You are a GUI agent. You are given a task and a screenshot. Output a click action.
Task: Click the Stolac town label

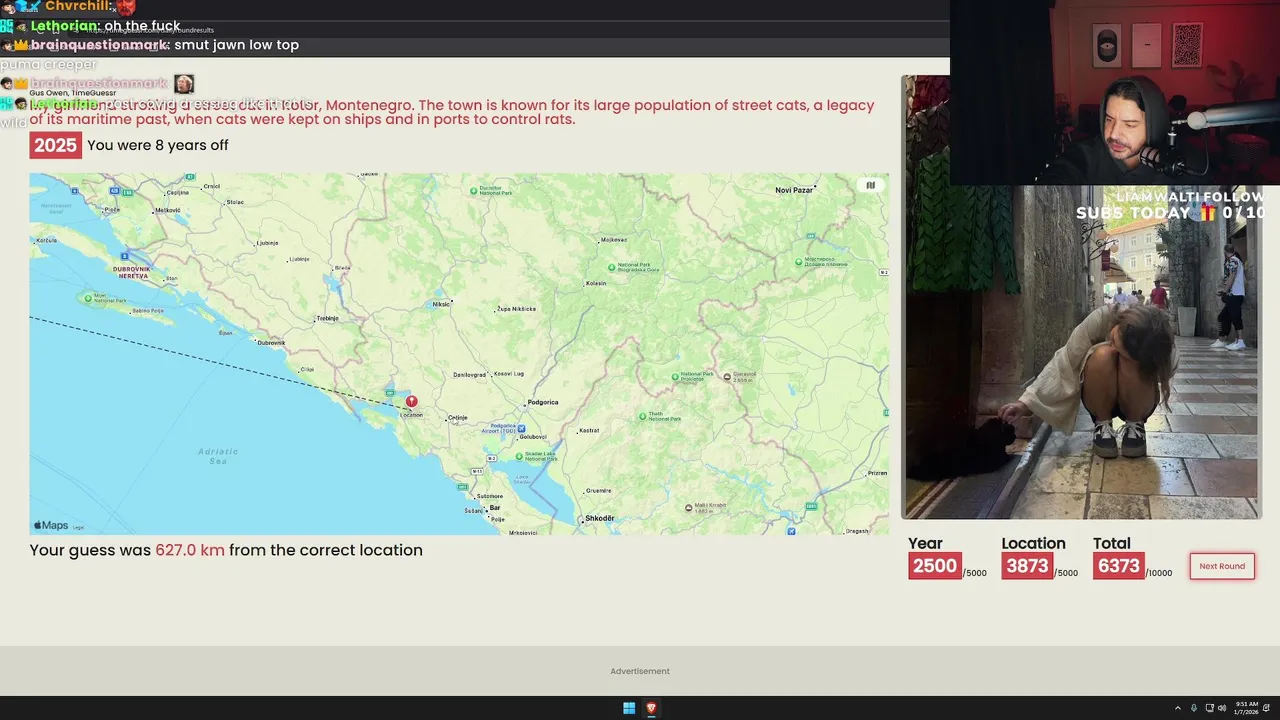[x=236, y=202]
